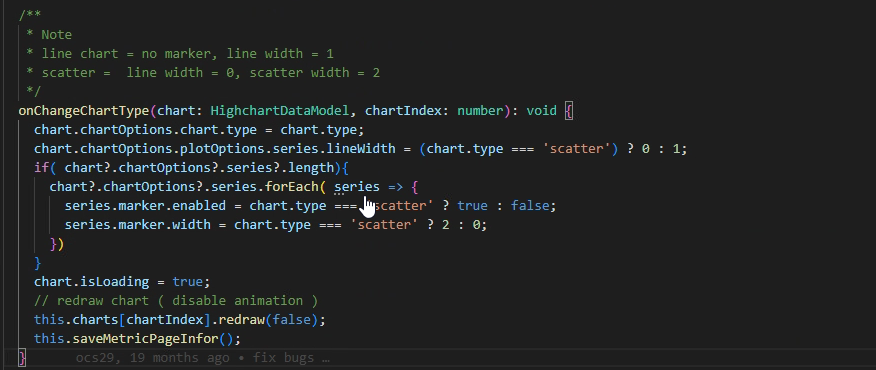Click the onChangeChartType method name
Viewport: 876px width, 370px height.
click(84, 111)
